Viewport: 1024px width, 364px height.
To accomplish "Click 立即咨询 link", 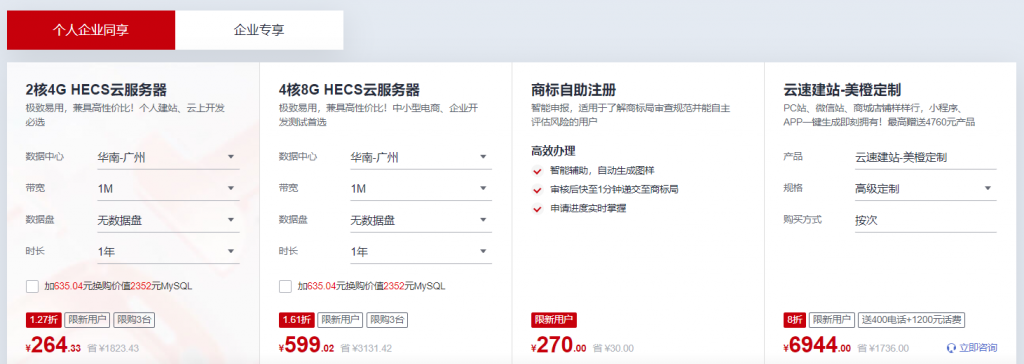I will (978, 348).
